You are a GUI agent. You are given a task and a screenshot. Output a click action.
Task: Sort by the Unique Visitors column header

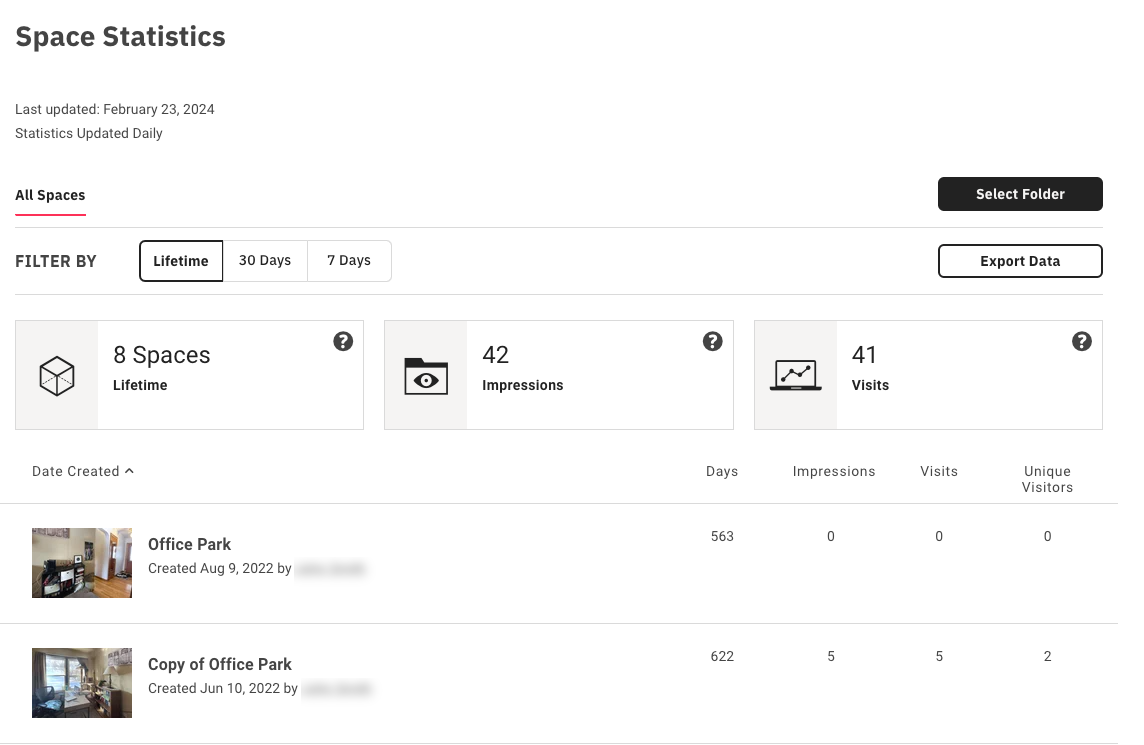click(x=1047, y=479)
